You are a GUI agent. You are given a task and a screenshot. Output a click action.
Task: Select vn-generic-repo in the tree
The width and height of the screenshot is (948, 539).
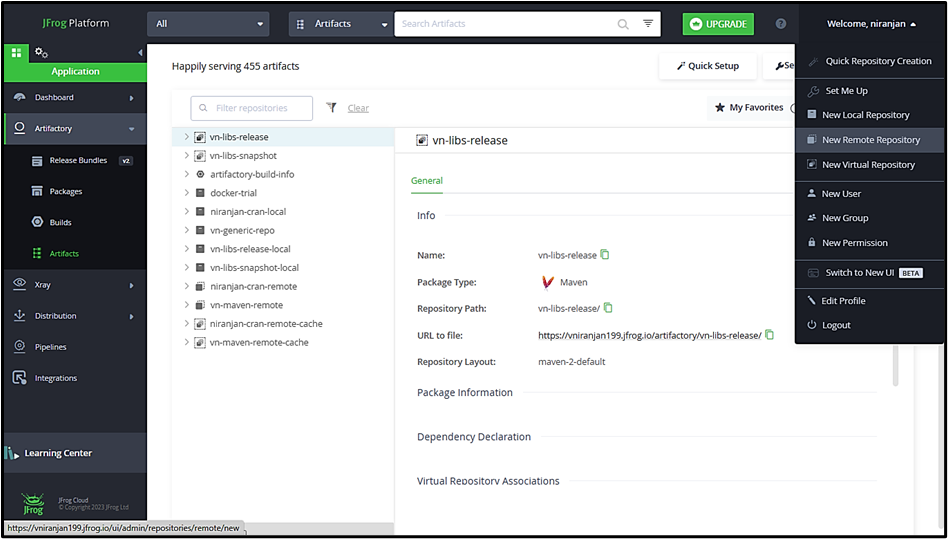pos(242,230)
